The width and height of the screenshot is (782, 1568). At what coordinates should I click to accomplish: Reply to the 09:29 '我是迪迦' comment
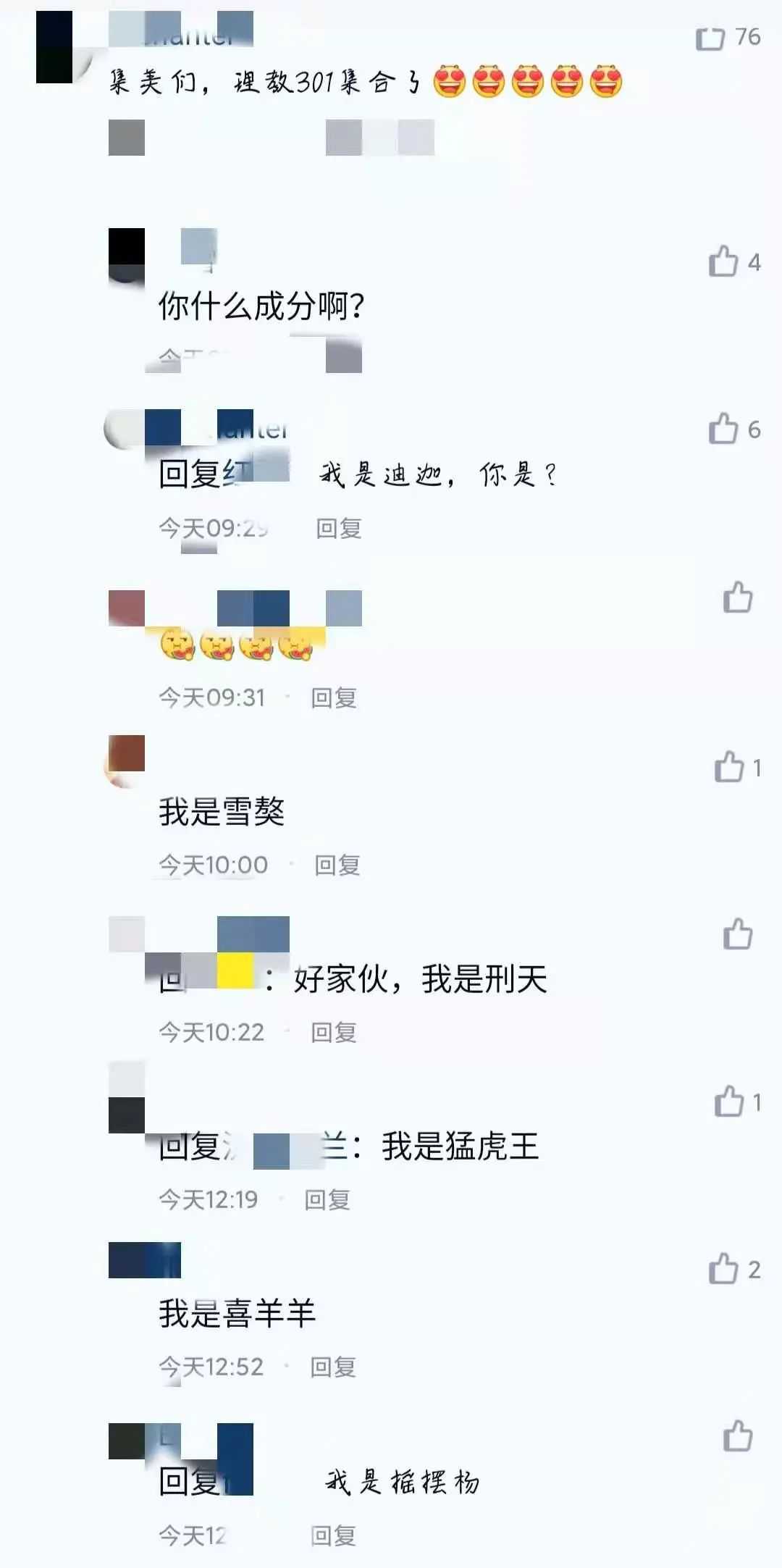(338, 528)
